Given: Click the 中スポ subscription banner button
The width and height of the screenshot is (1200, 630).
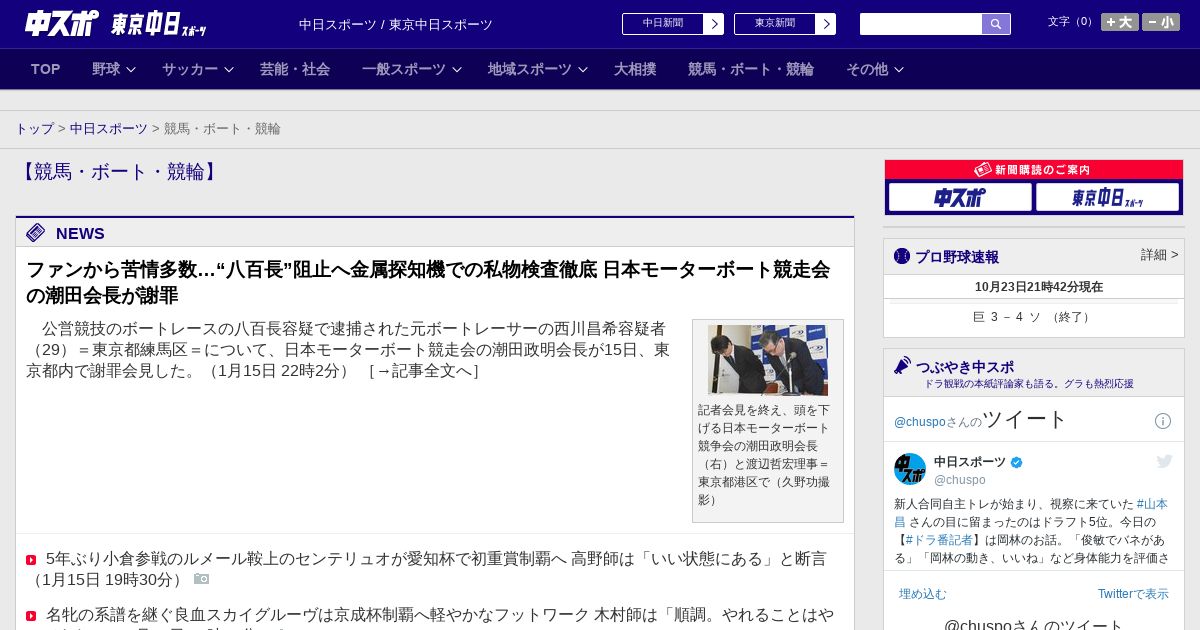Looking at the screenshot, I should [960, 197].
